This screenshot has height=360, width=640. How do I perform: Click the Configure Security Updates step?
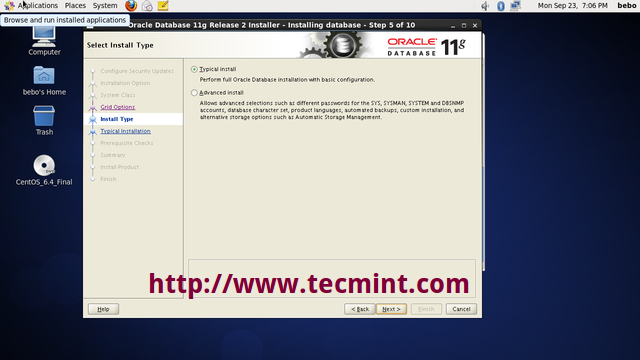pos(137,71)
